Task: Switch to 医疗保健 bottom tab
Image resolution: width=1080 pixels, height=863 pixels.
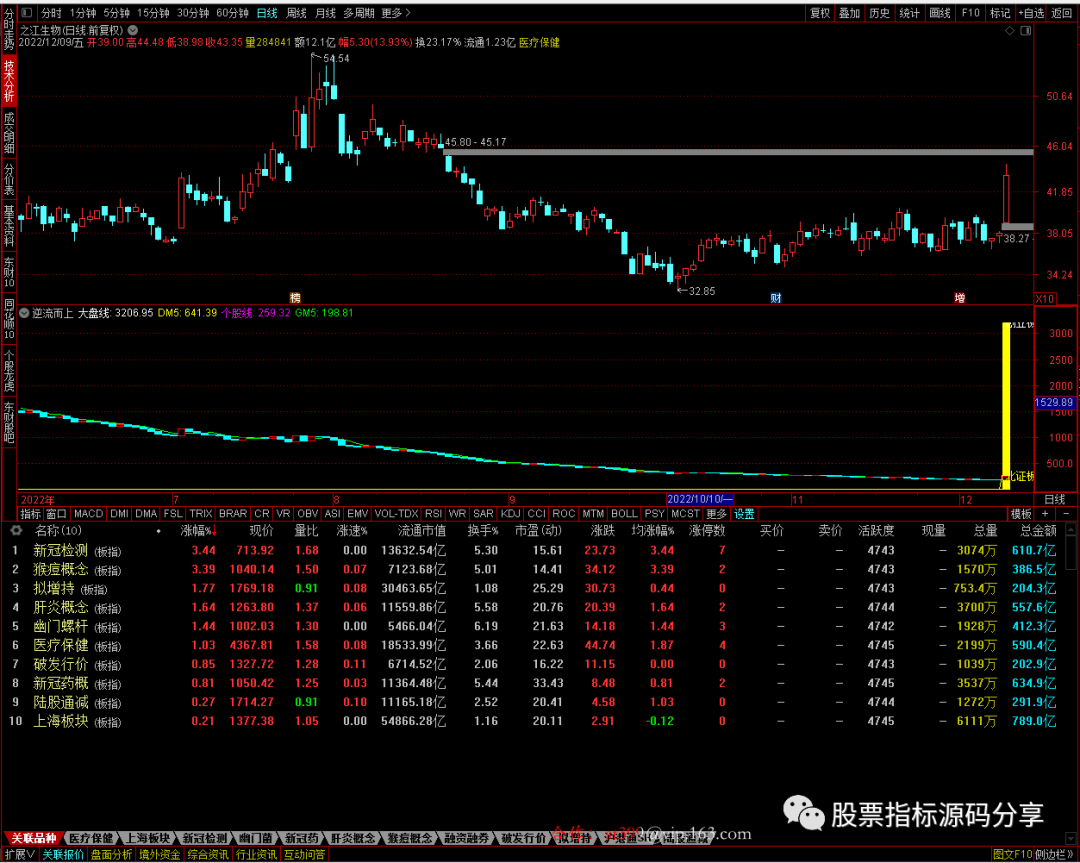Action: [91, 838]
